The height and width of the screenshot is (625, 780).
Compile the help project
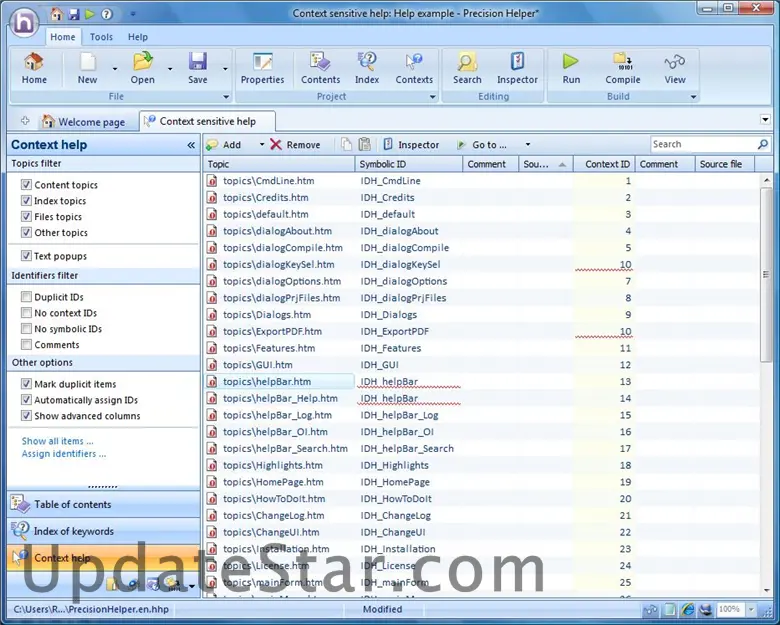pos(622,69)
